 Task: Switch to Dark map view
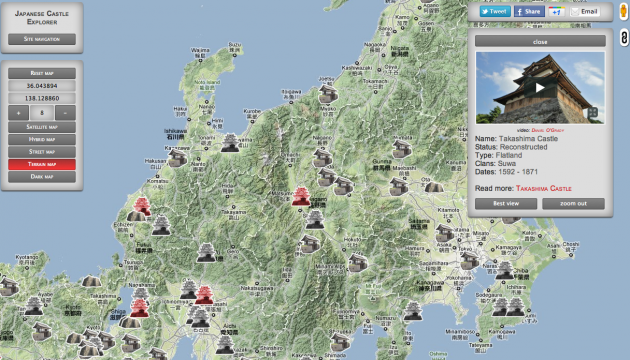point(42,177)
